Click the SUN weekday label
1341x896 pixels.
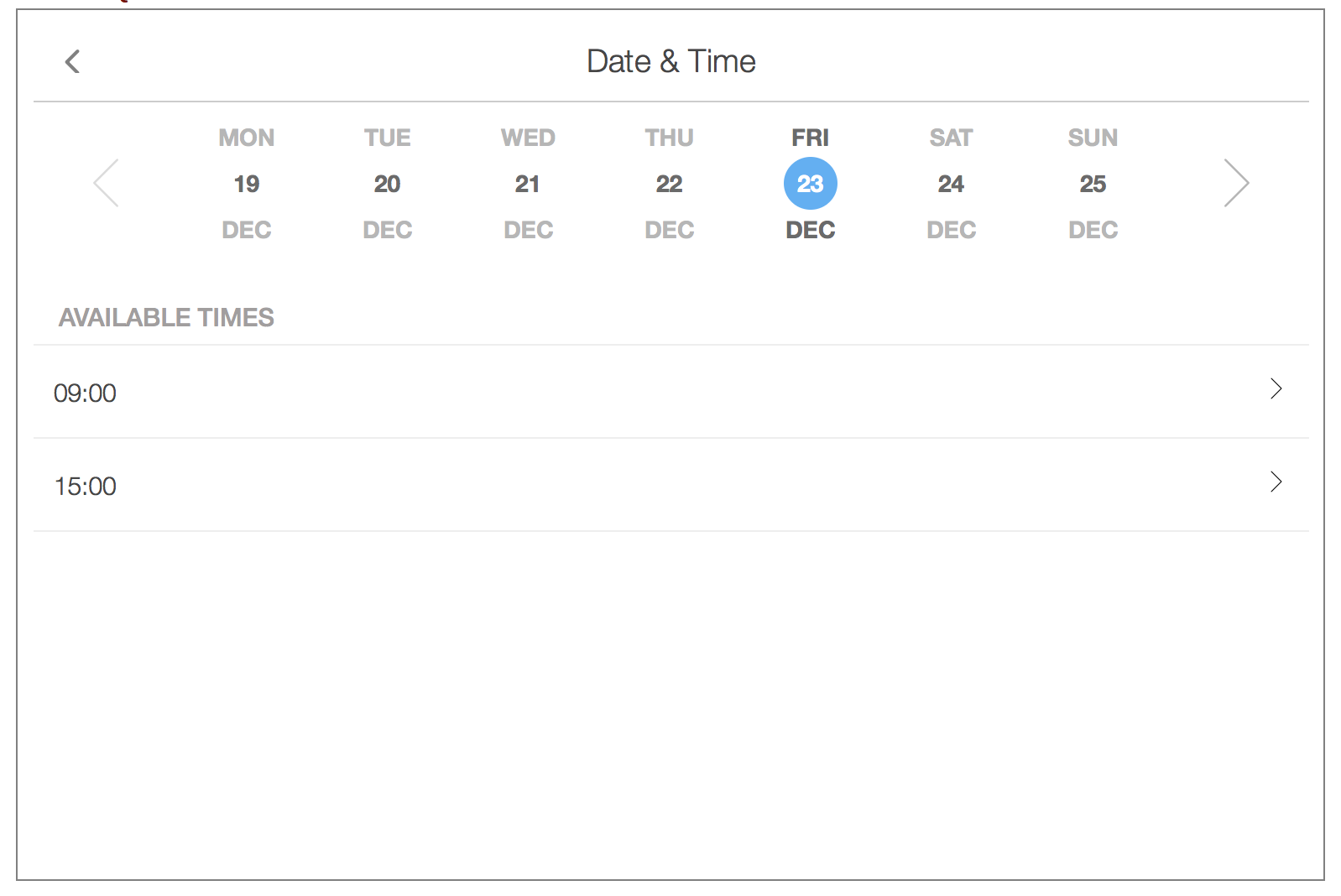pyautogui.click(x=1093, y=138)
